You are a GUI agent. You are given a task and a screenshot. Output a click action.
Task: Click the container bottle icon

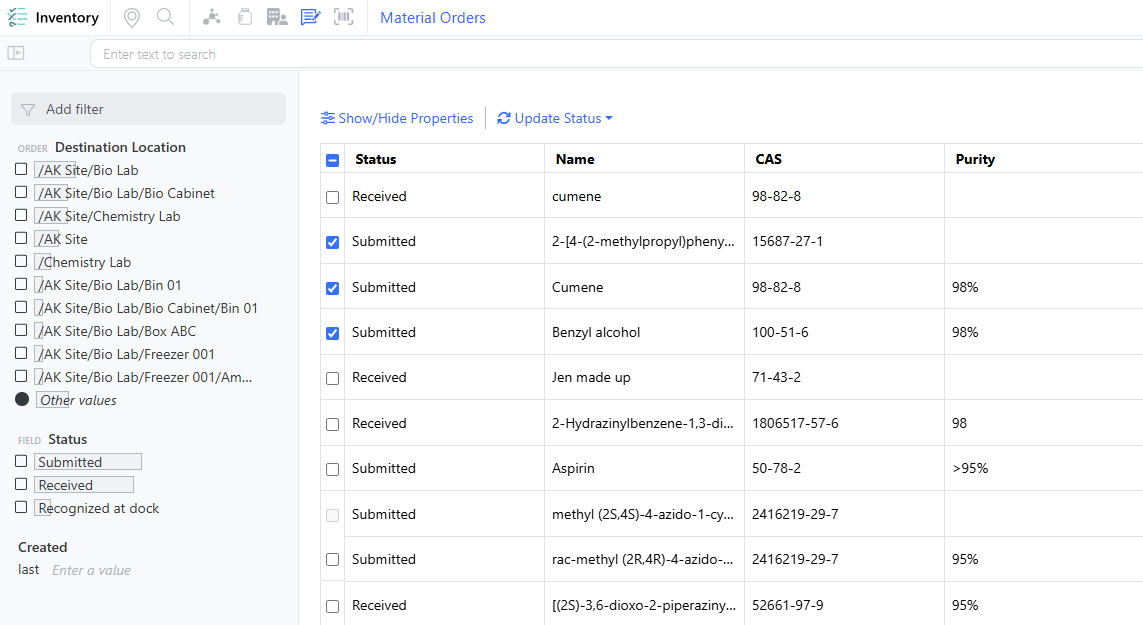(245, 17)
